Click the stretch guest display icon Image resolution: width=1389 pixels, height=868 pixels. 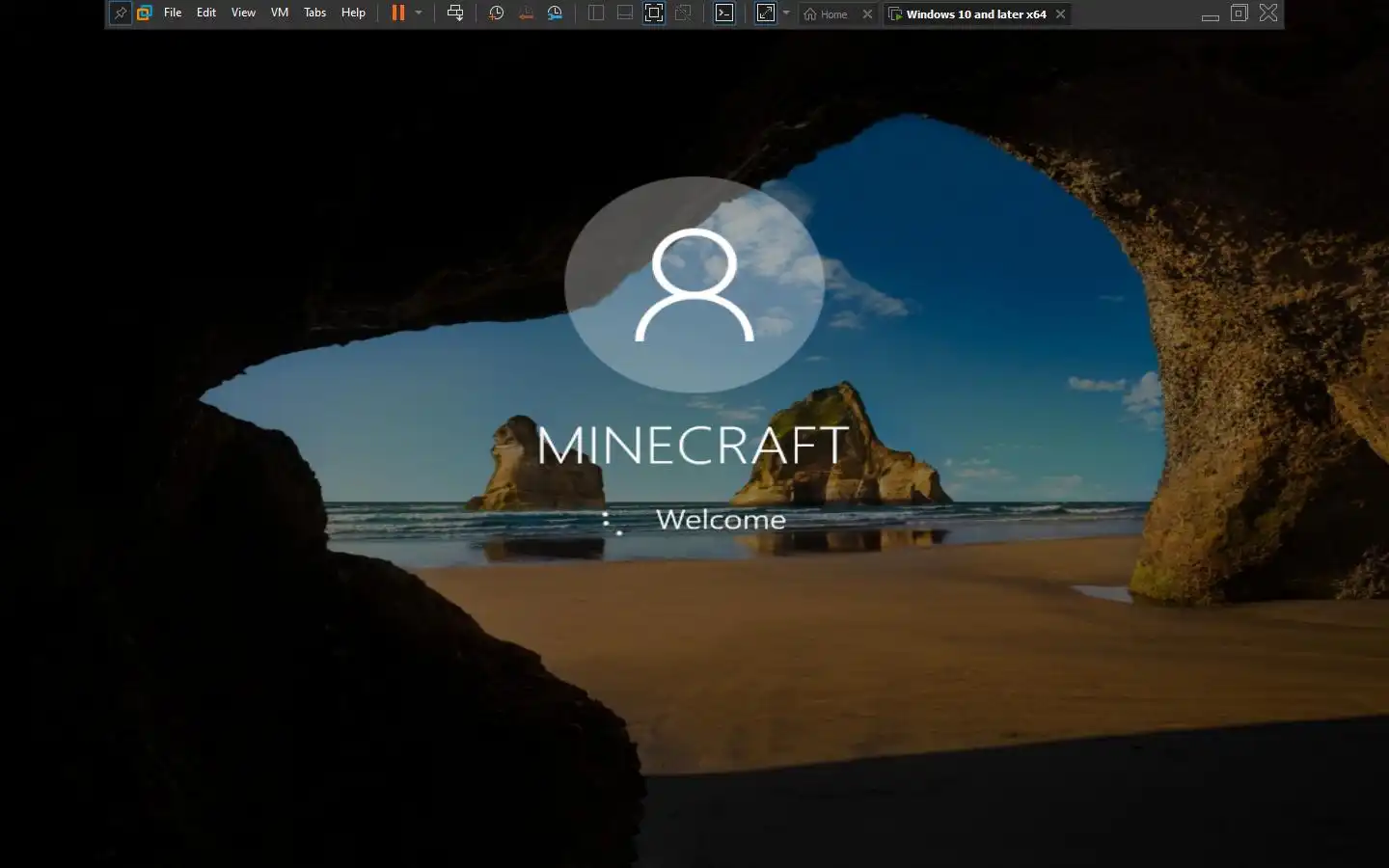click(766, 14)
